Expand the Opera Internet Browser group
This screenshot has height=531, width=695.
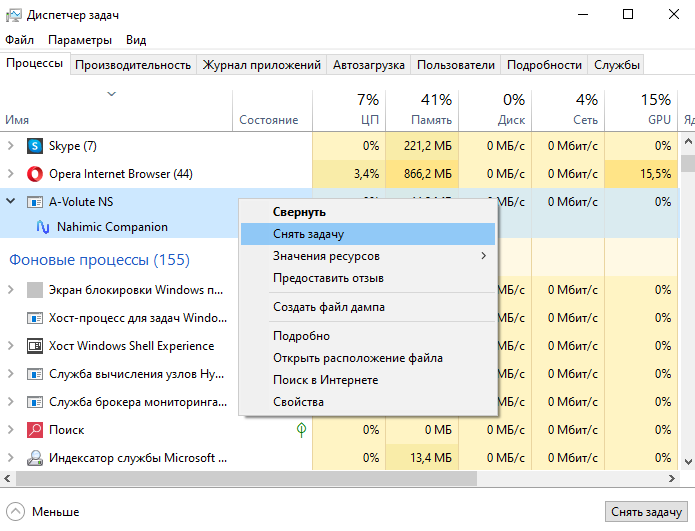click(x=11, y=174)
